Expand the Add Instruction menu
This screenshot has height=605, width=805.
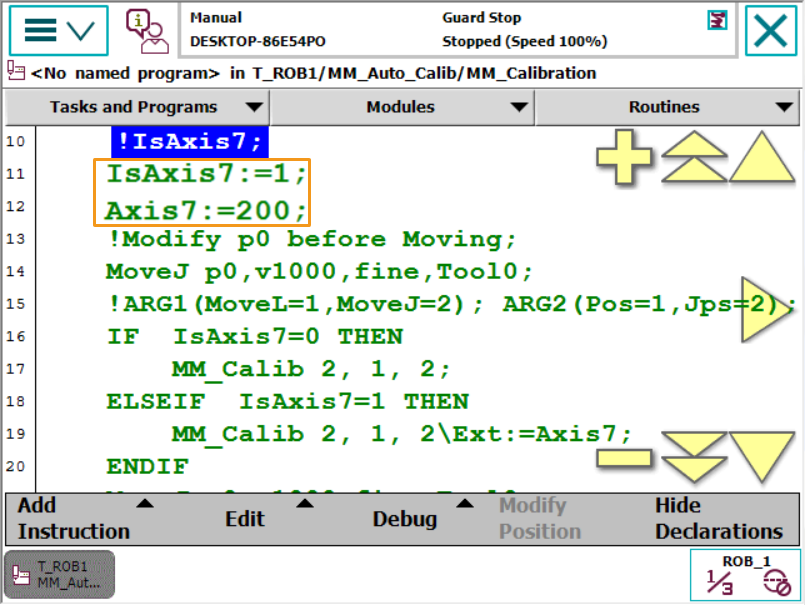[x=85, y=519]
